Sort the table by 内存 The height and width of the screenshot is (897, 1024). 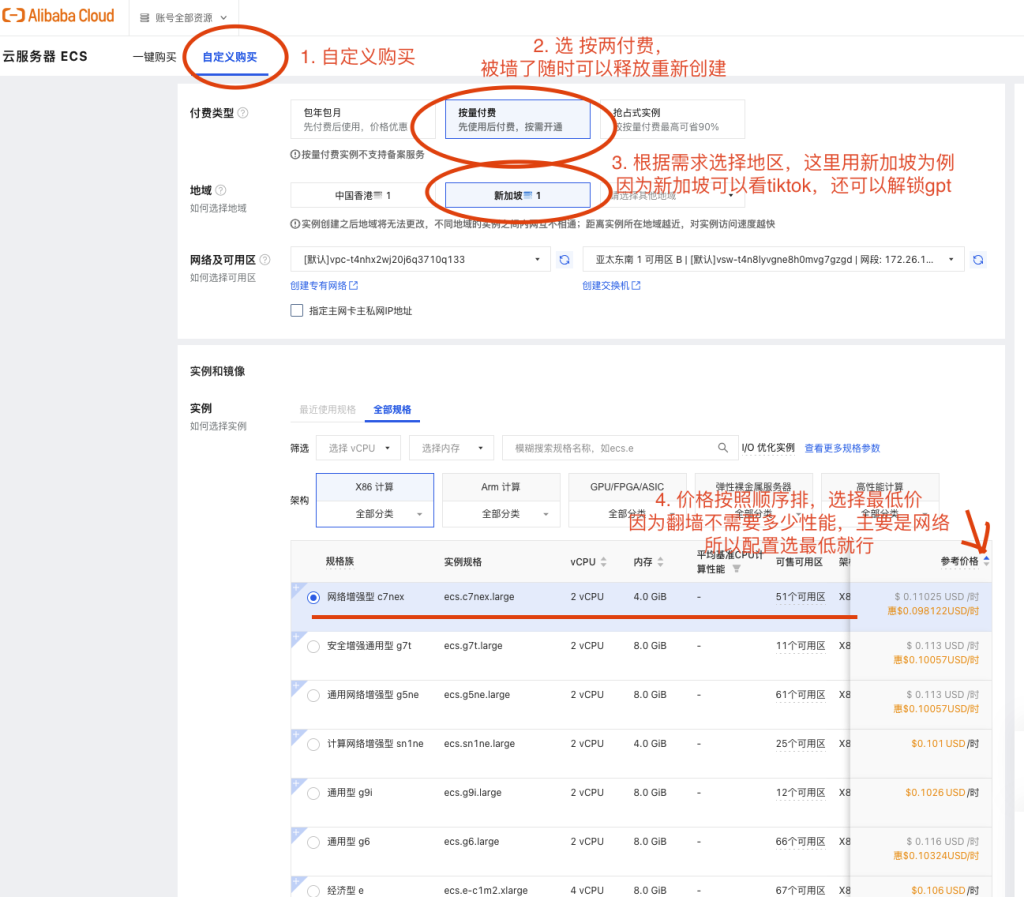click(x=660, y=562)
